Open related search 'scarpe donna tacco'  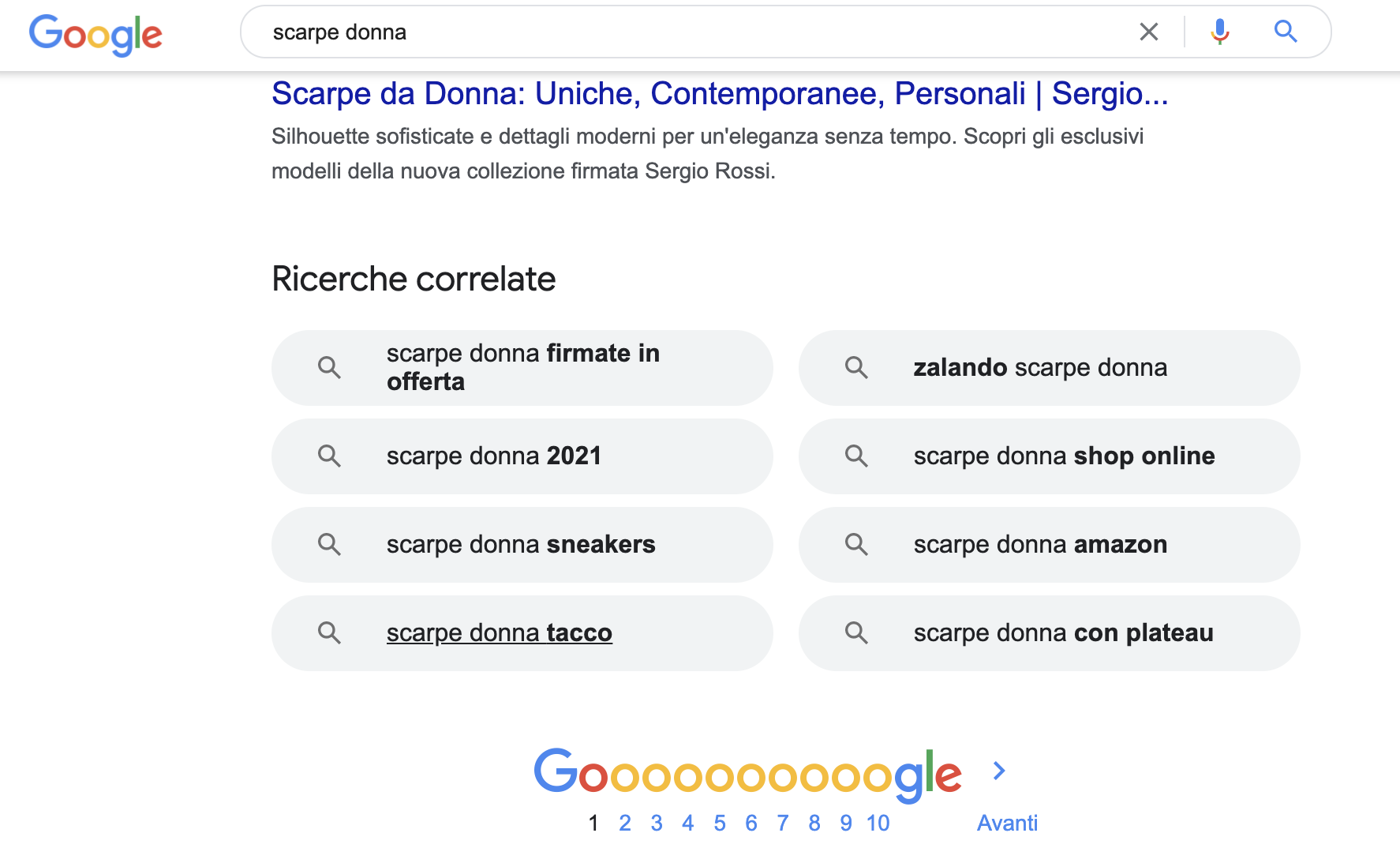500,633
